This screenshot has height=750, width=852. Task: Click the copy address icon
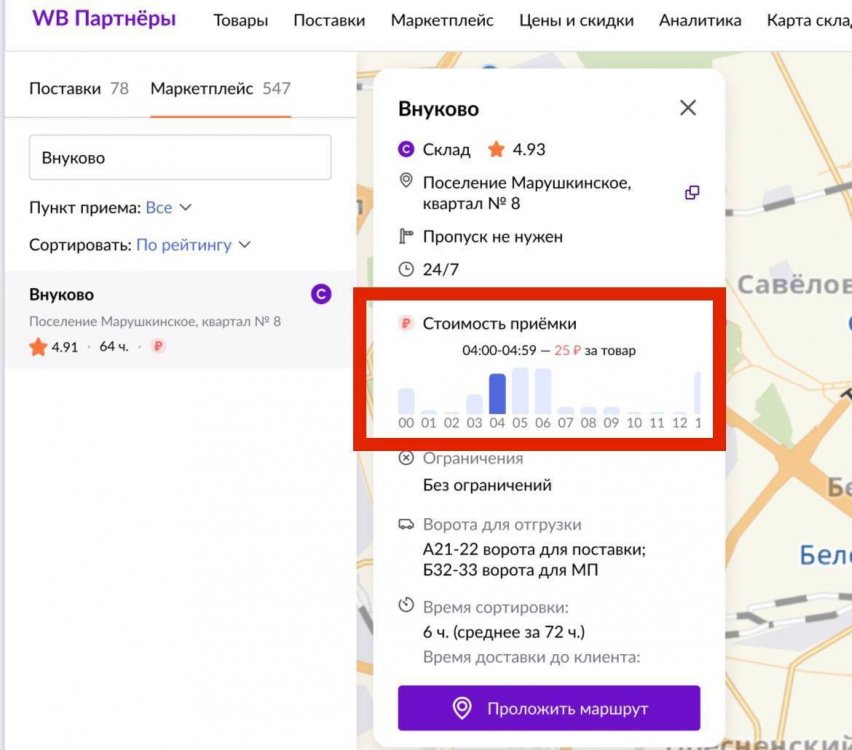tap(691, 193)
